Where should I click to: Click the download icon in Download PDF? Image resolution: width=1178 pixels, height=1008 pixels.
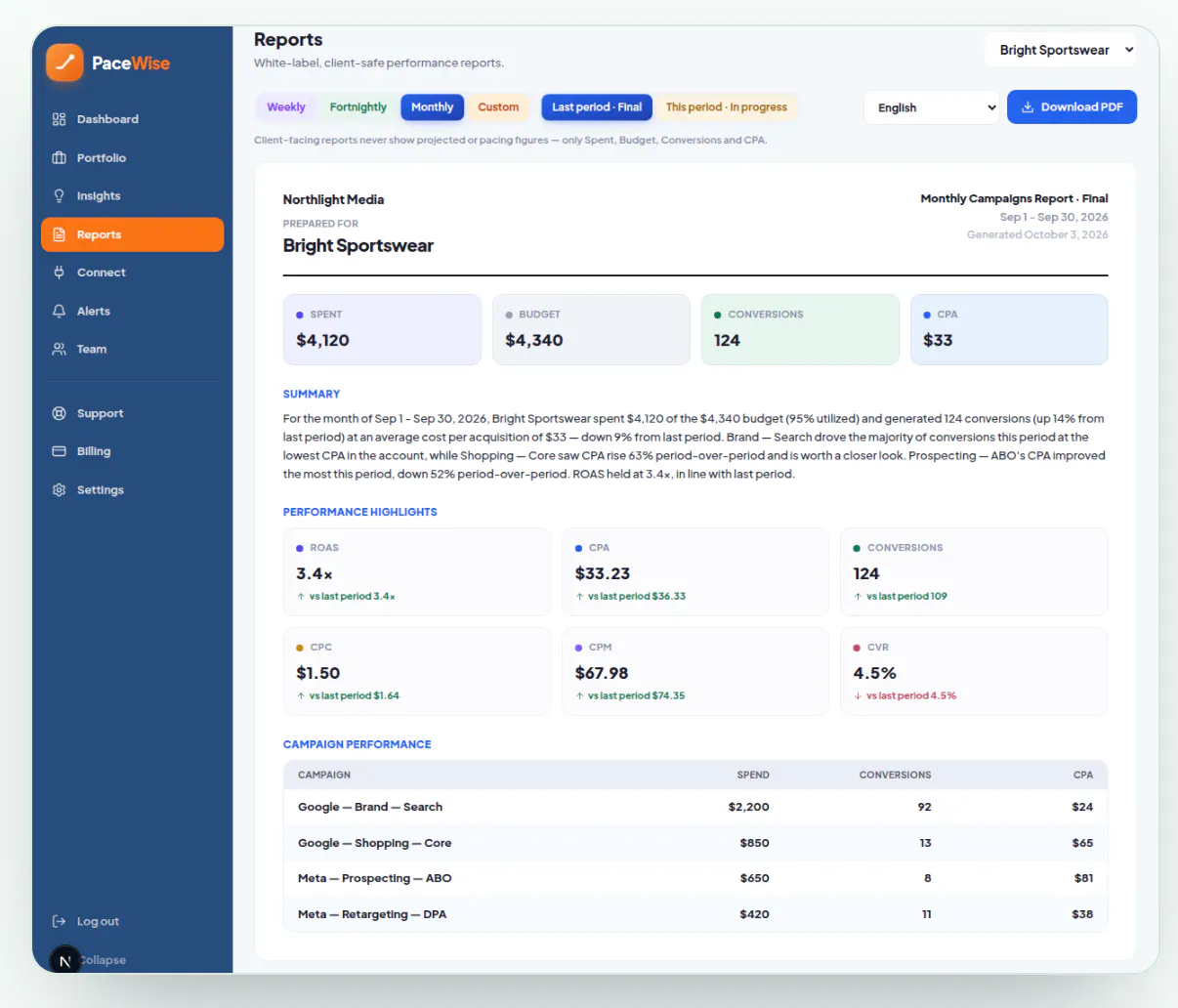(x=1028, y=107)
